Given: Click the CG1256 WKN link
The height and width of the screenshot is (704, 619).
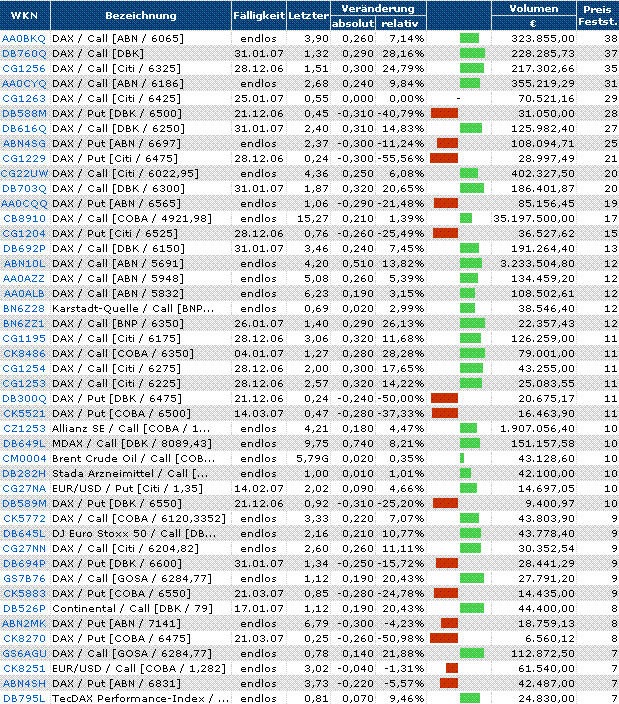Looking at the screenshot, I should coord(24,69).
